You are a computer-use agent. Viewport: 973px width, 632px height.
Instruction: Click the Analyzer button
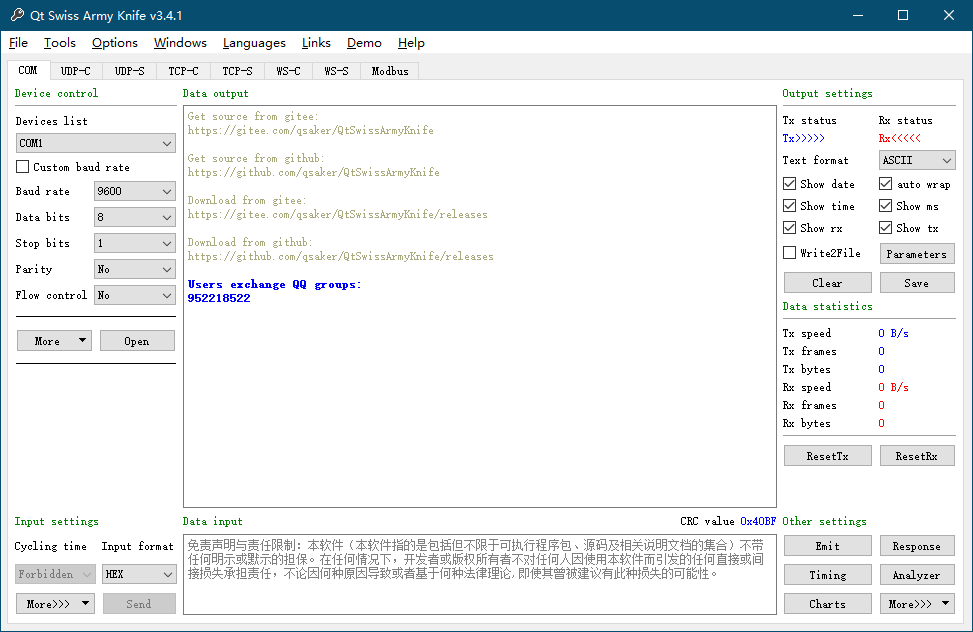[917, 575]
